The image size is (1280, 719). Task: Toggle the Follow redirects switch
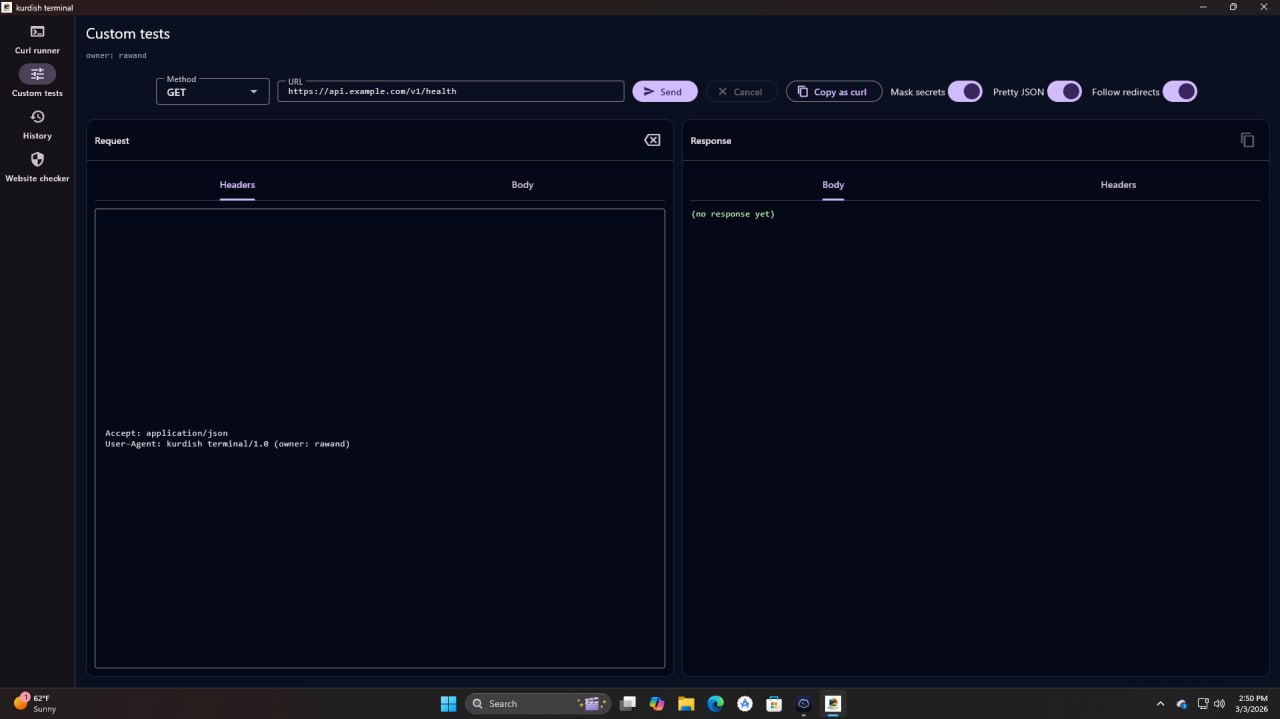tap(1180, 91)
